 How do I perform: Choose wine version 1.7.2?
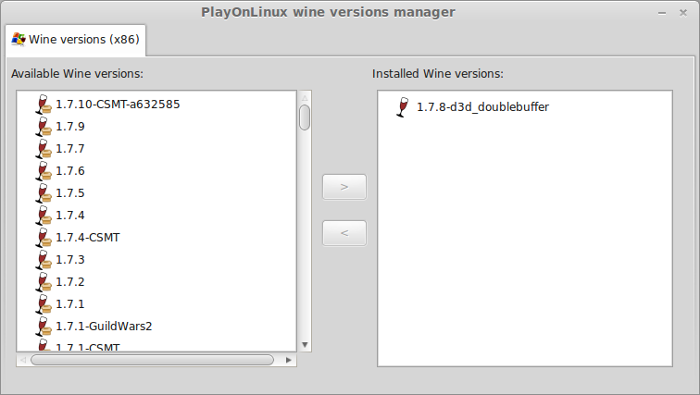[70, 282]
